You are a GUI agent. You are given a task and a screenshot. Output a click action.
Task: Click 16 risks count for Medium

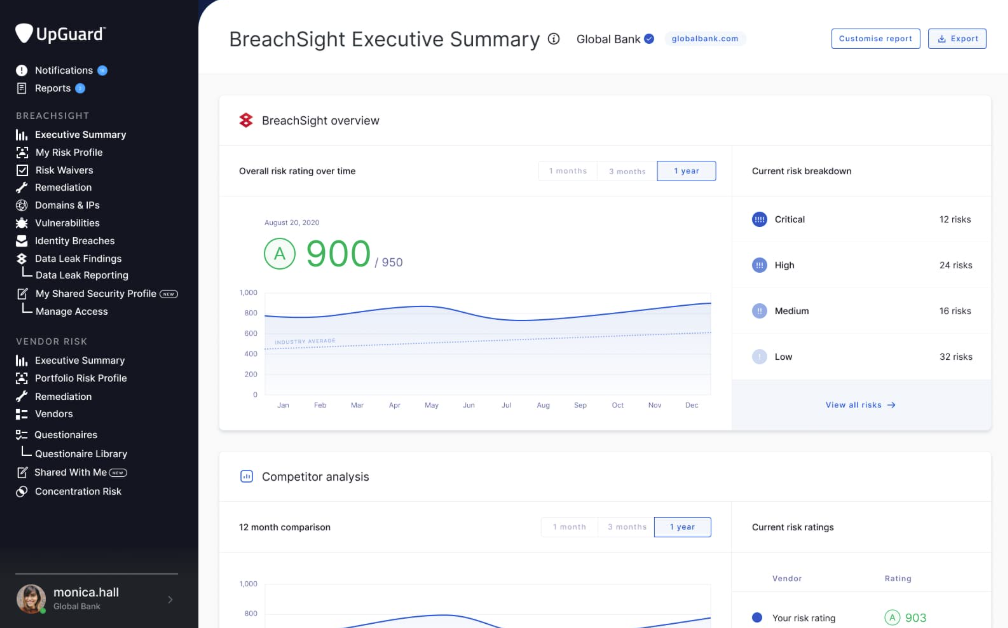tap(955, 310)
